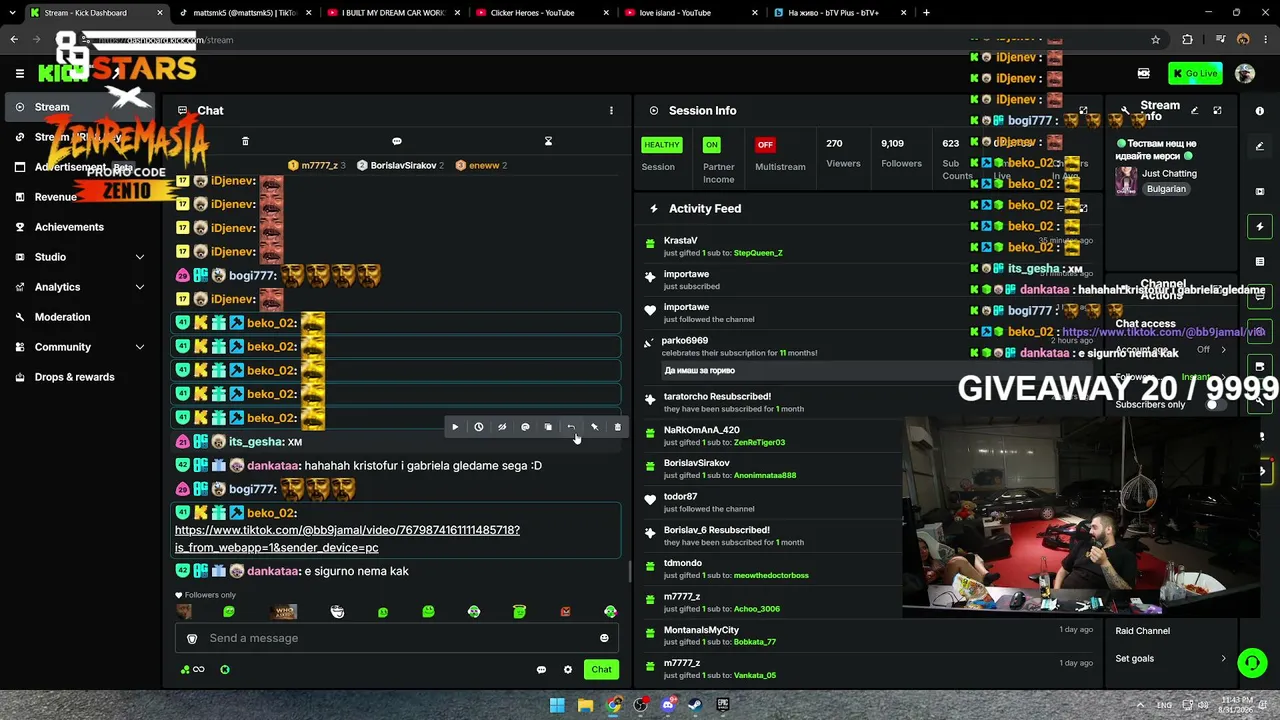Open the profile avatar menu
Image resolution: width=1280 pixels, height=720 pixels.
pyautogui.click(x=1245, y=73)
